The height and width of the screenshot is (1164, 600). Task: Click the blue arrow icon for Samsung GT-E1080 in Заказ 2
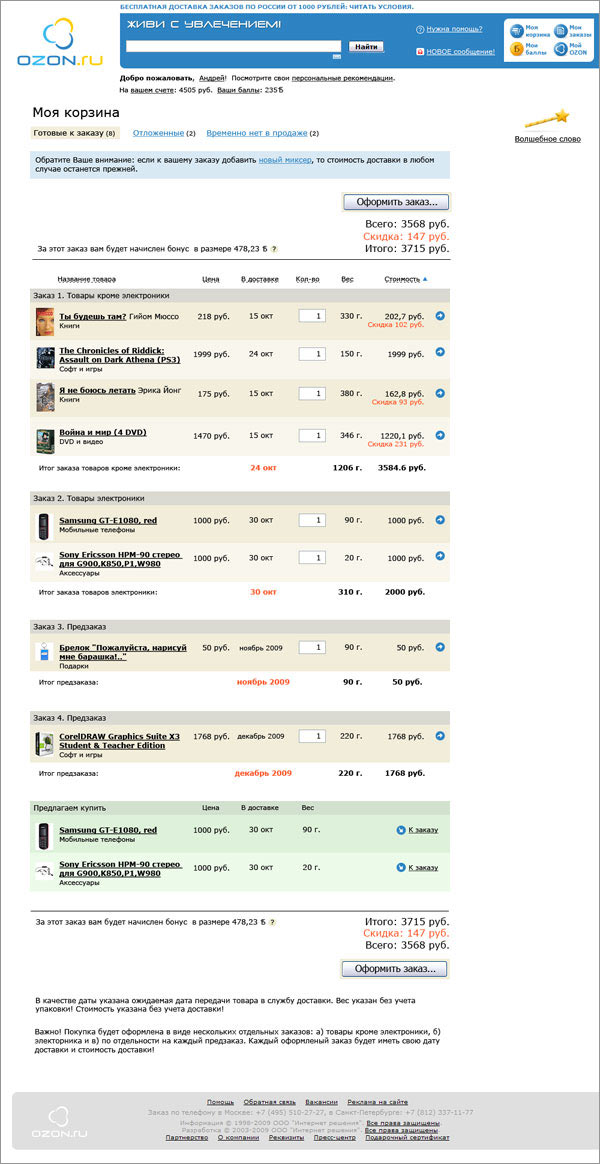pyautogui.click(x=441, y=520)
